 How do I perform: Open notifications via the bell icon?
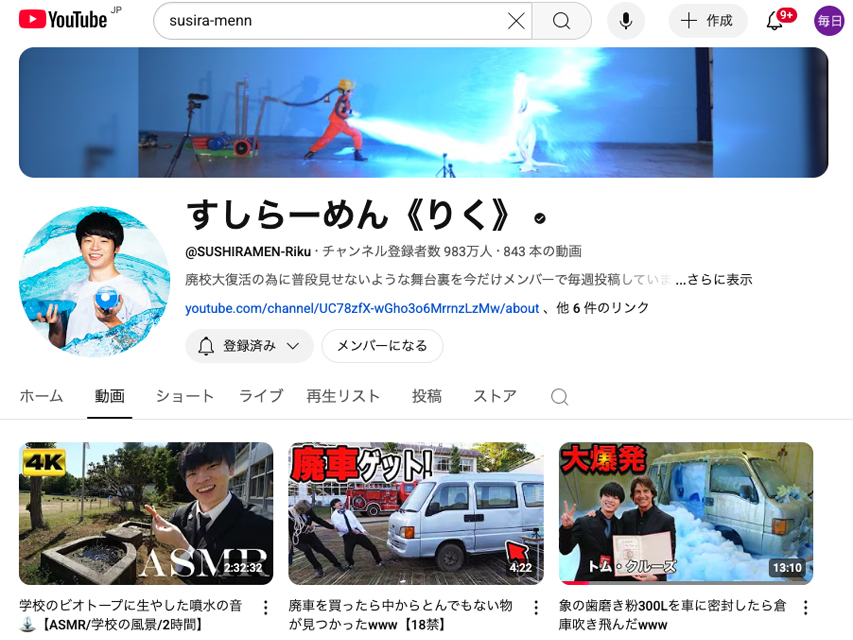773,20
